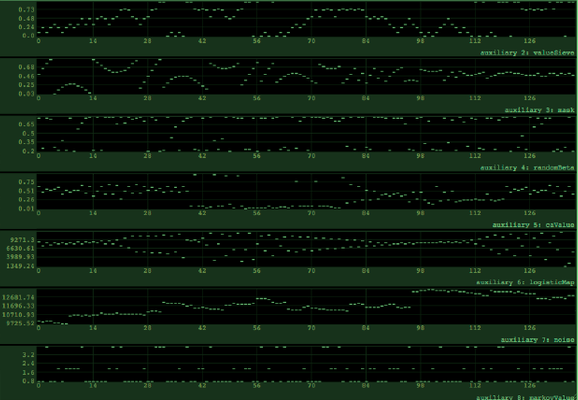
Task: Select the 'auxiliary 5: caValue' label
Action: point(533,225)
